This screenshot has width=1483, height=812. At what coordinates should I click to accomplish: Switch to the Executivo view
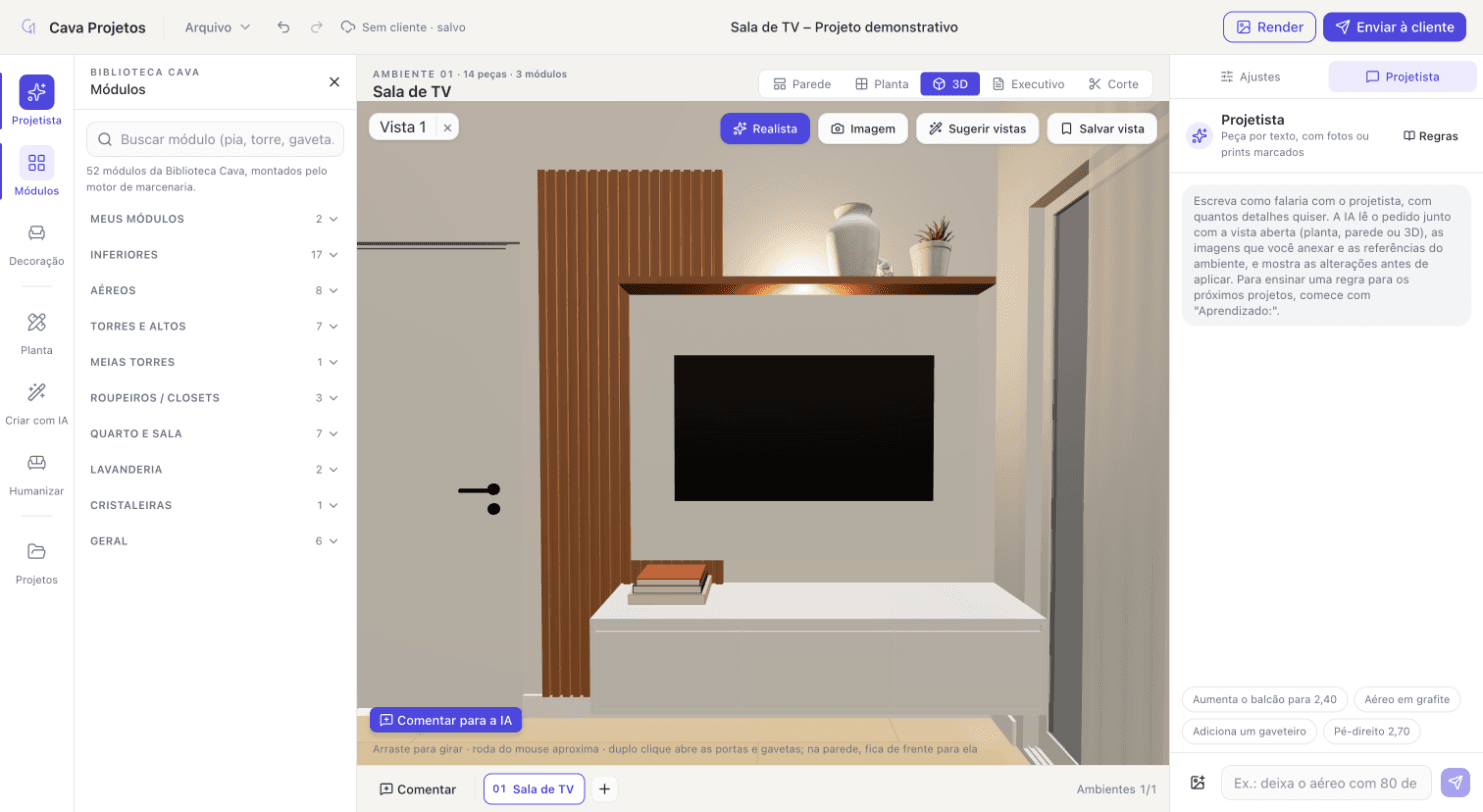click(x=1028, y=84)
